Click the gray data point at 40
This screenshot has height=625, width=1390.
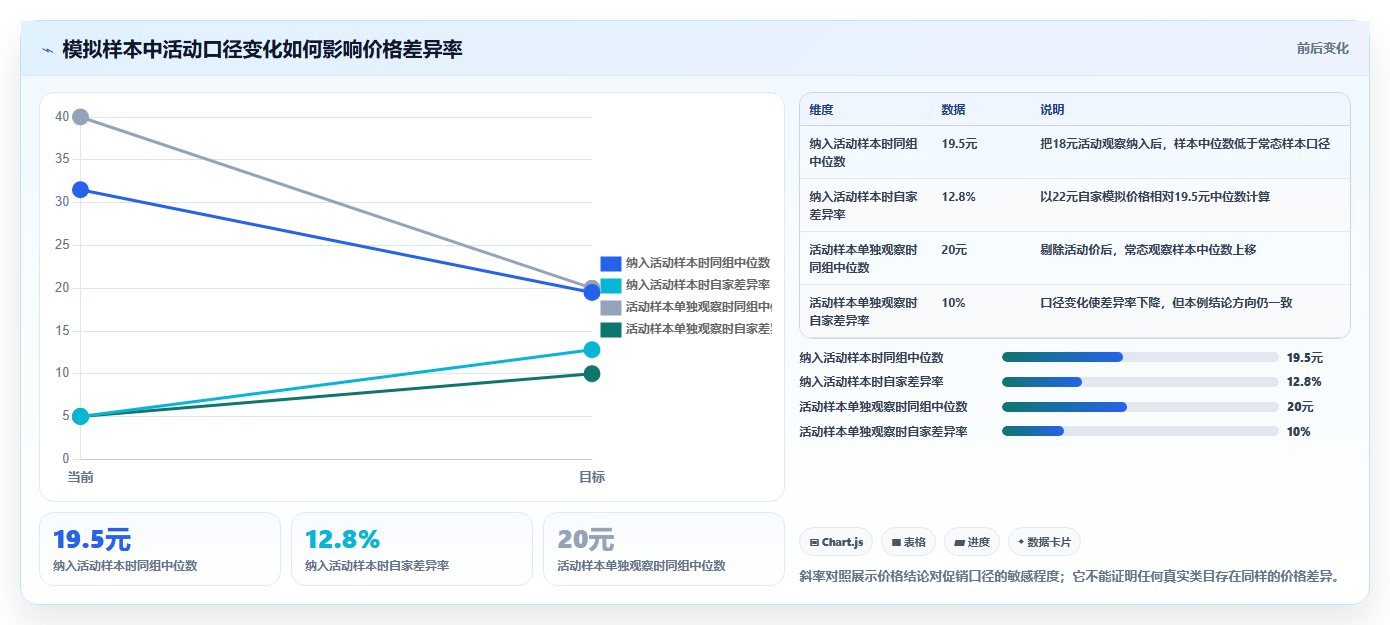pyautogui.click(x=81, y=117)
